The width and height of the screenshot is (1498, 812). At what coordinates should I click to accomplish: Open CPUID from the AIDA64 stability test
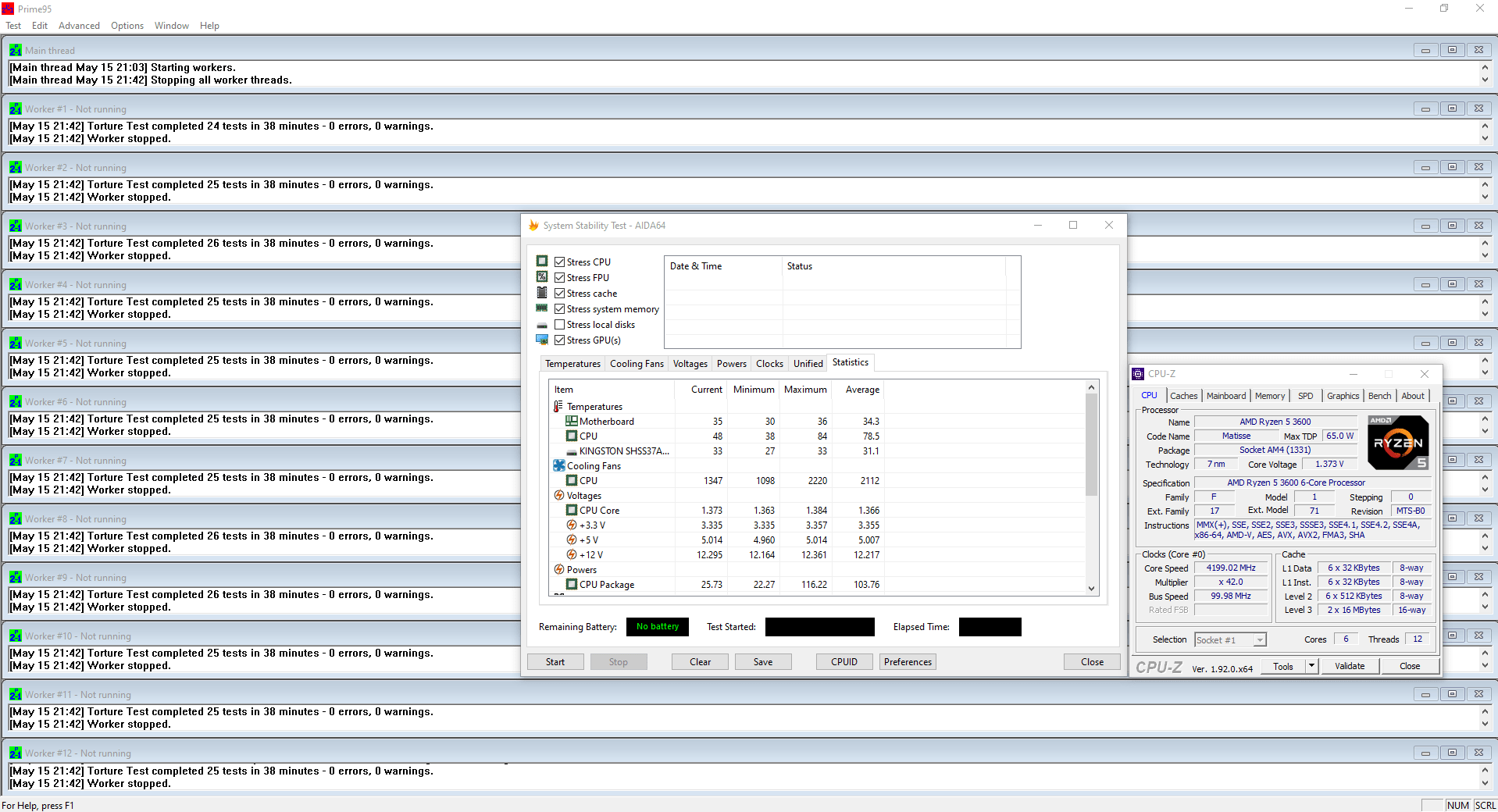(x=844, y=662)
